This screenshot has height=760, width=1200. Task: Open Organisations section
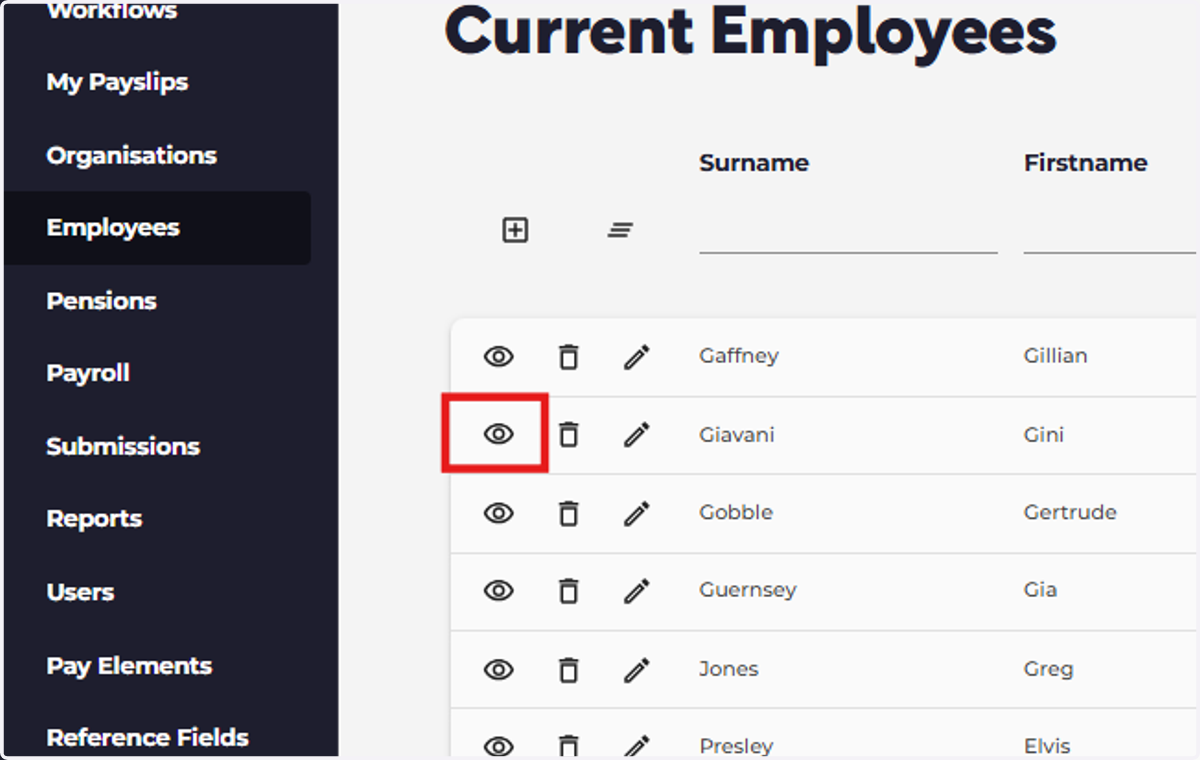(x=131, y=155)
